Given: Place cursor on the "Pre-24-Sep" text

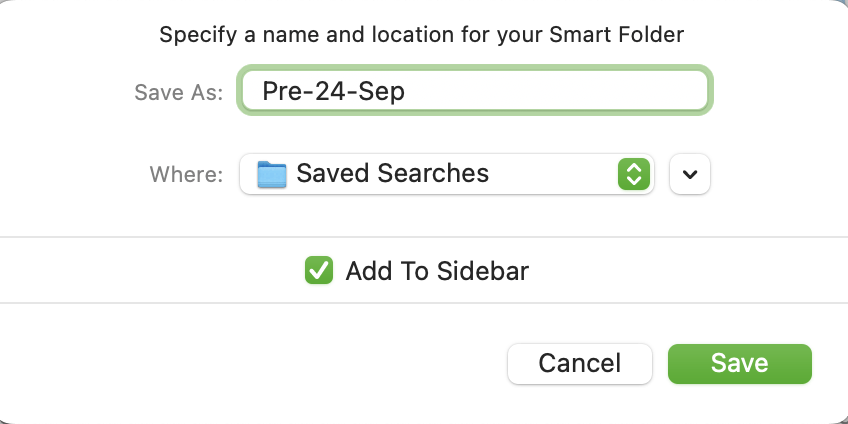Looking at the screenshot, I should (333, 91).
